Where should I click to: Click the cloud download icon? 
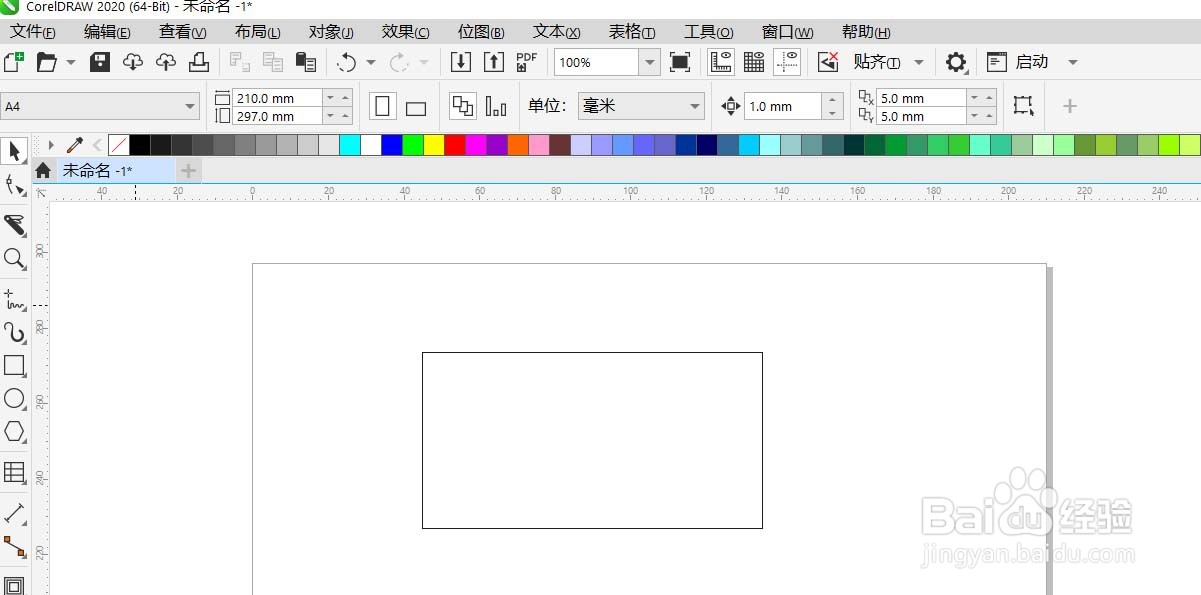(133, 62)
